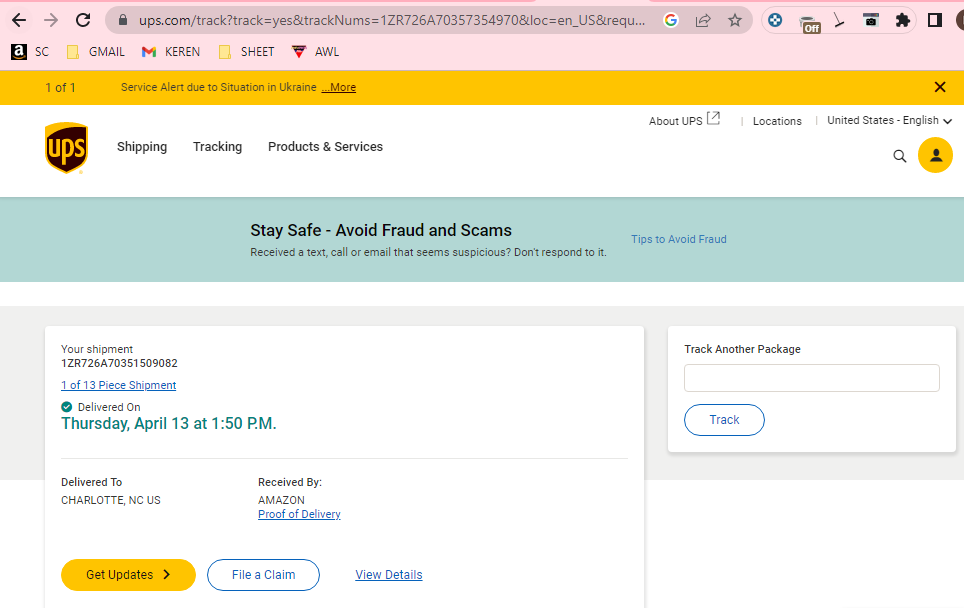Open the View Details link
This screenshot has width=964, height=608.
click(389, 575)
